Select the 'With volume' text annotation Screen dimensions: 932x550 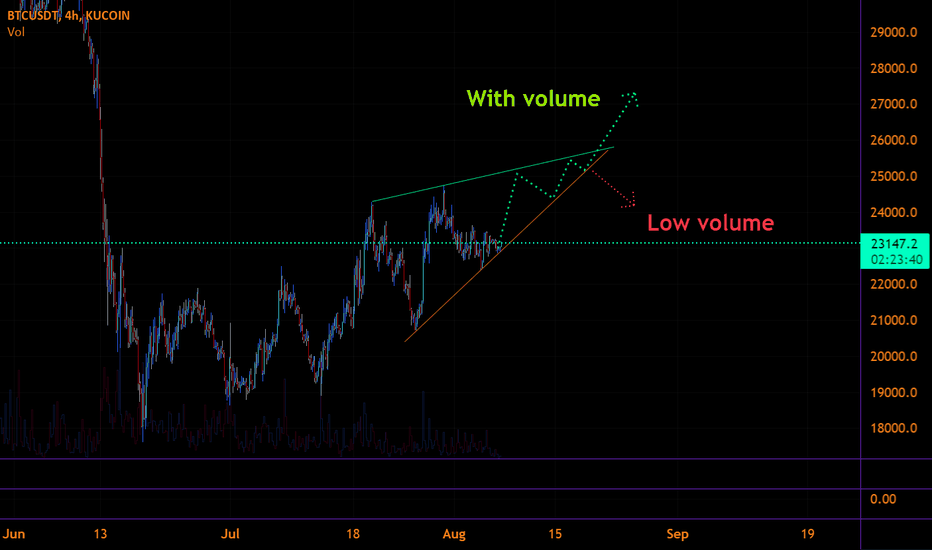[x=533, y=99]
